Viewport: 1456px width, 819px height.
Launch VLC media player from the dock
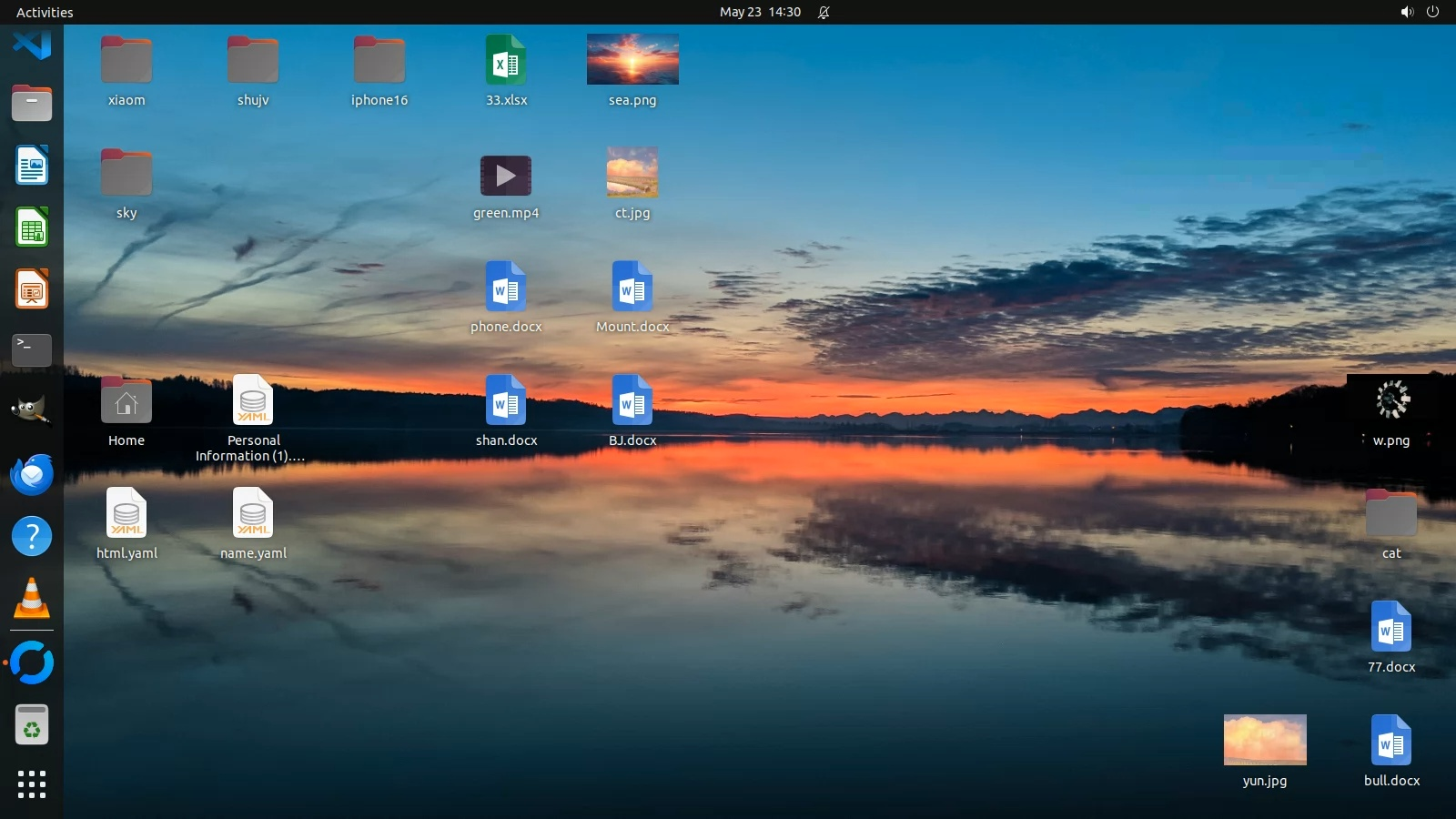32,599
